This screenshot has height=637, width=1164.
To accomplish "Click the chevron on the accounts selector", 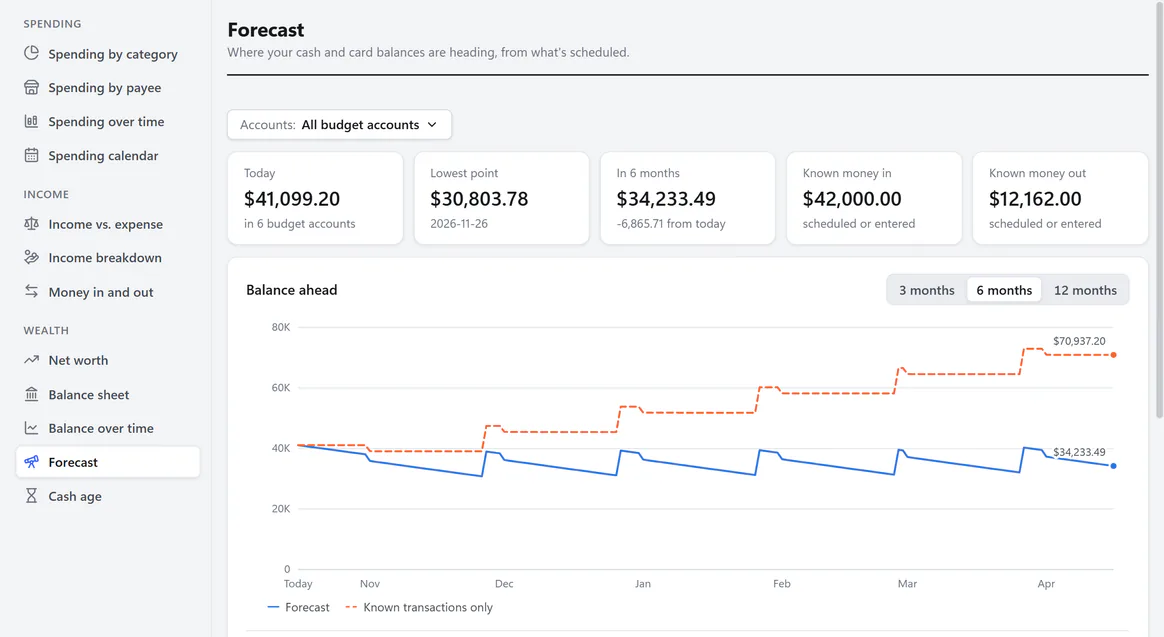I will 432,125.
